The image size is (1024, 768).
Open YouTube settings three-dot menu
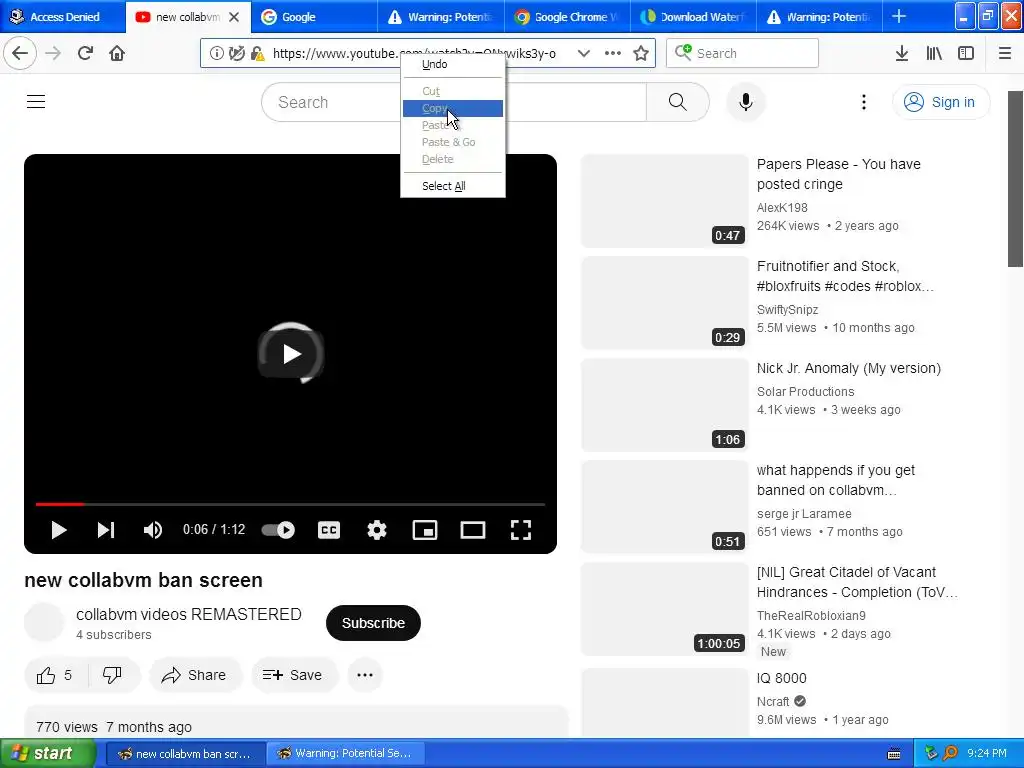coord(864,102)
